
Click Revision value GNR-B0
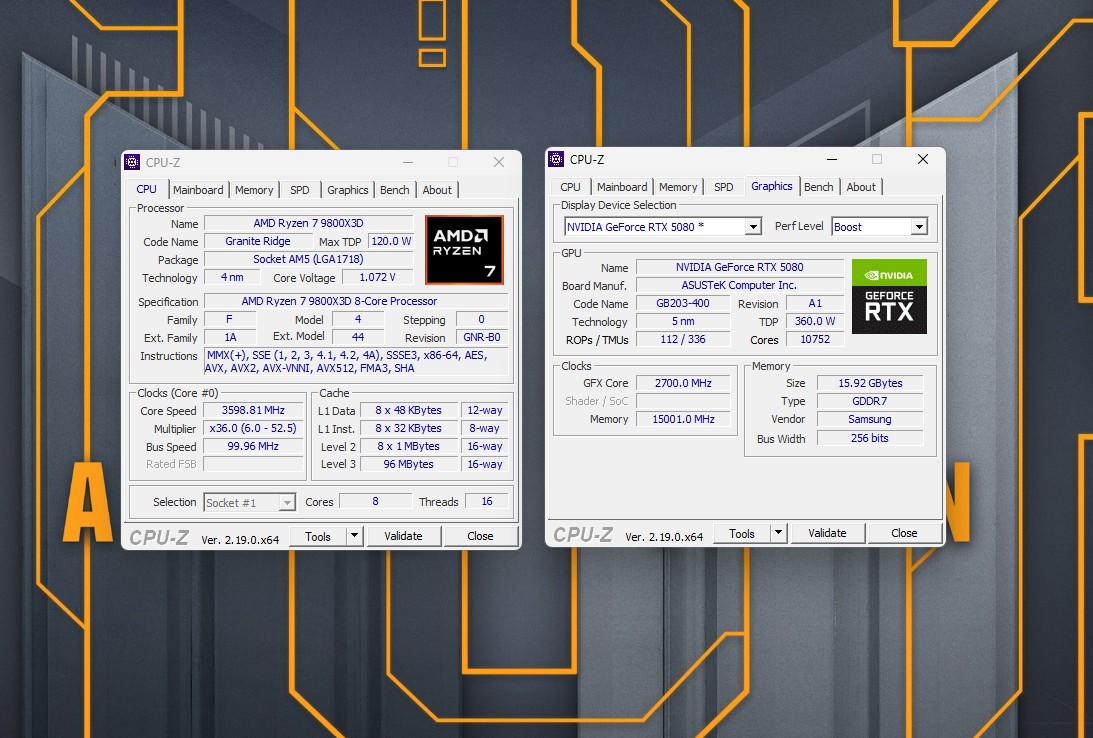click(x=482, y=337)
